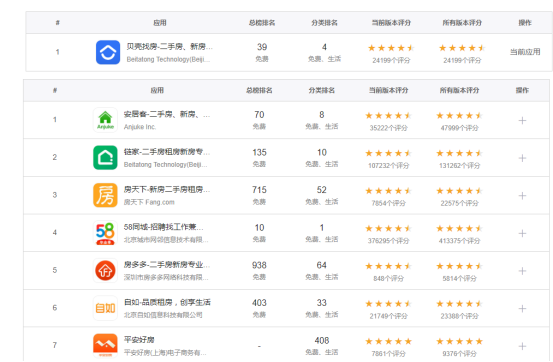The height and width of the screenshot is (362, 553).
Task: Add 安居客 to comparison with its plus icon
Action: click(522, 121)
